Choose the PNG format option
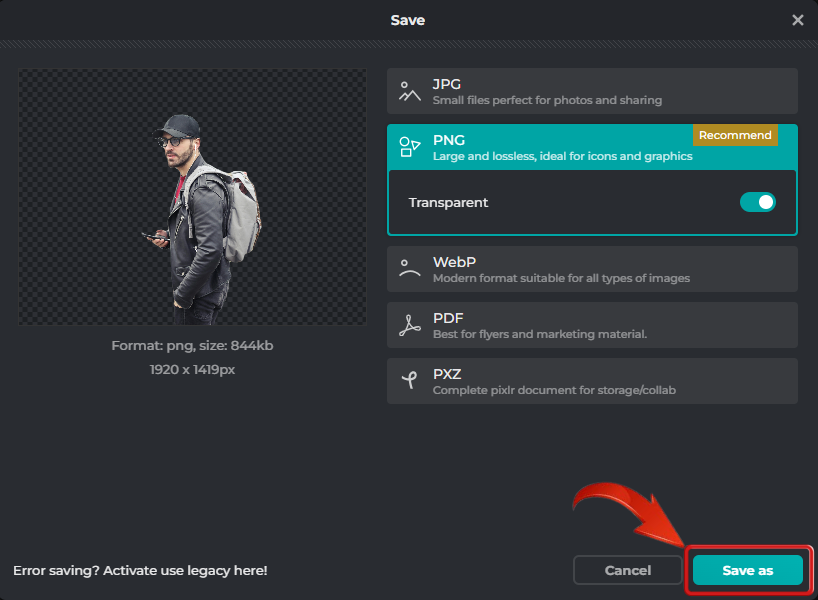This screenshot has width=818, height=600. click(x=592, y=147)
